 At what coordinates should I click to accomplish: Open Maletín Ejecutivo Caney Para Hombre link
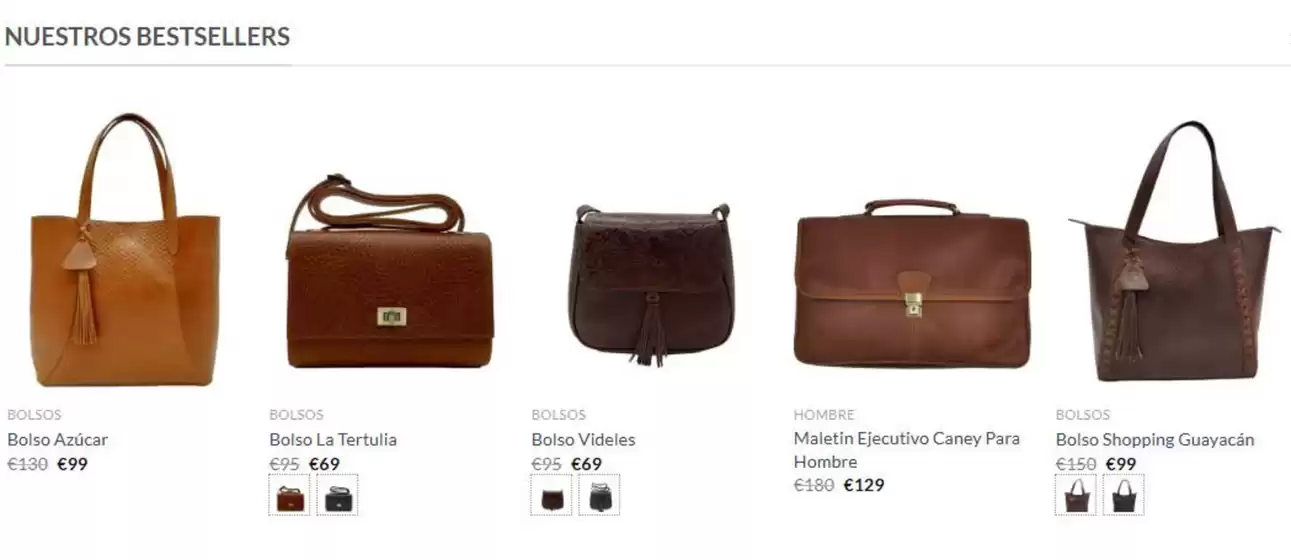[907, 450]
